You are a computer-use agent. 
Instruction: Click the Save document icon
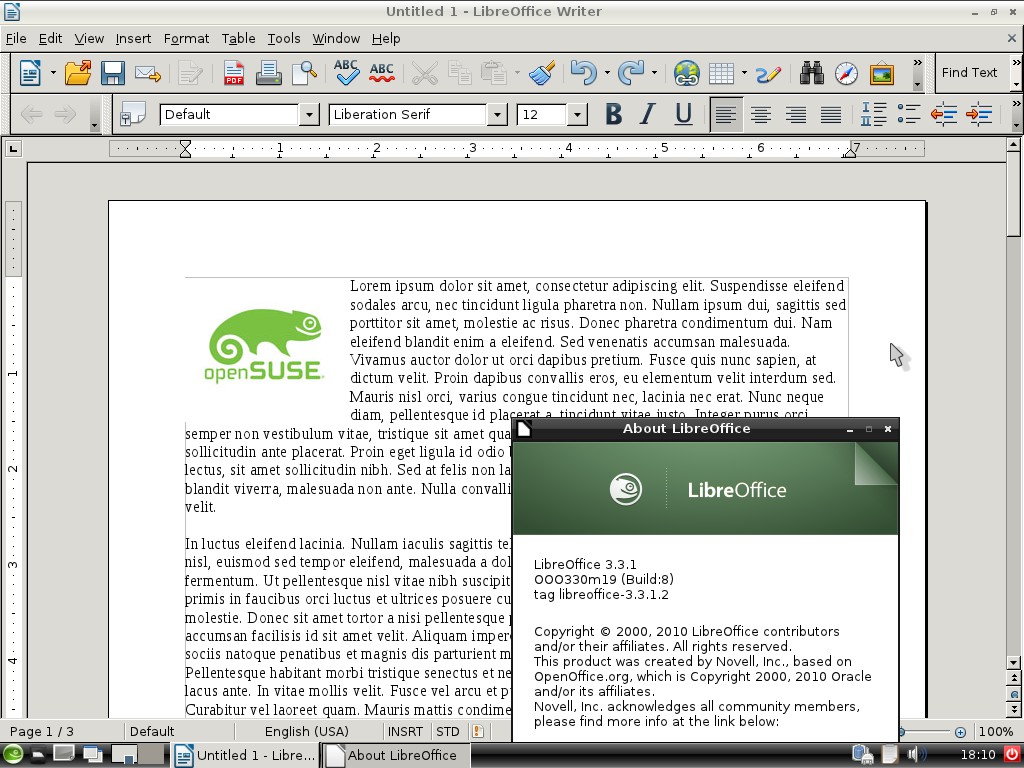point(112,73)
